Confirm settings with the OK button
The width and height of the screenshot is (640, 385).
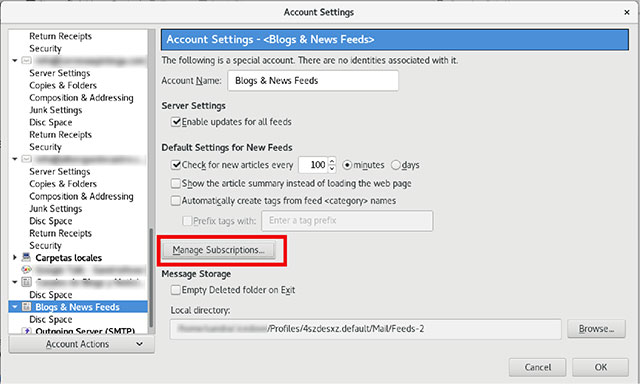pyautogui.click(x=600, y=367)
